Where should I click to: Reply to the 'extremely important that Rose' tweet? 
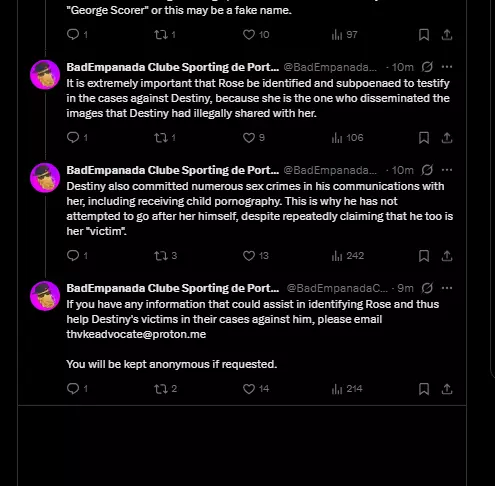77,137
